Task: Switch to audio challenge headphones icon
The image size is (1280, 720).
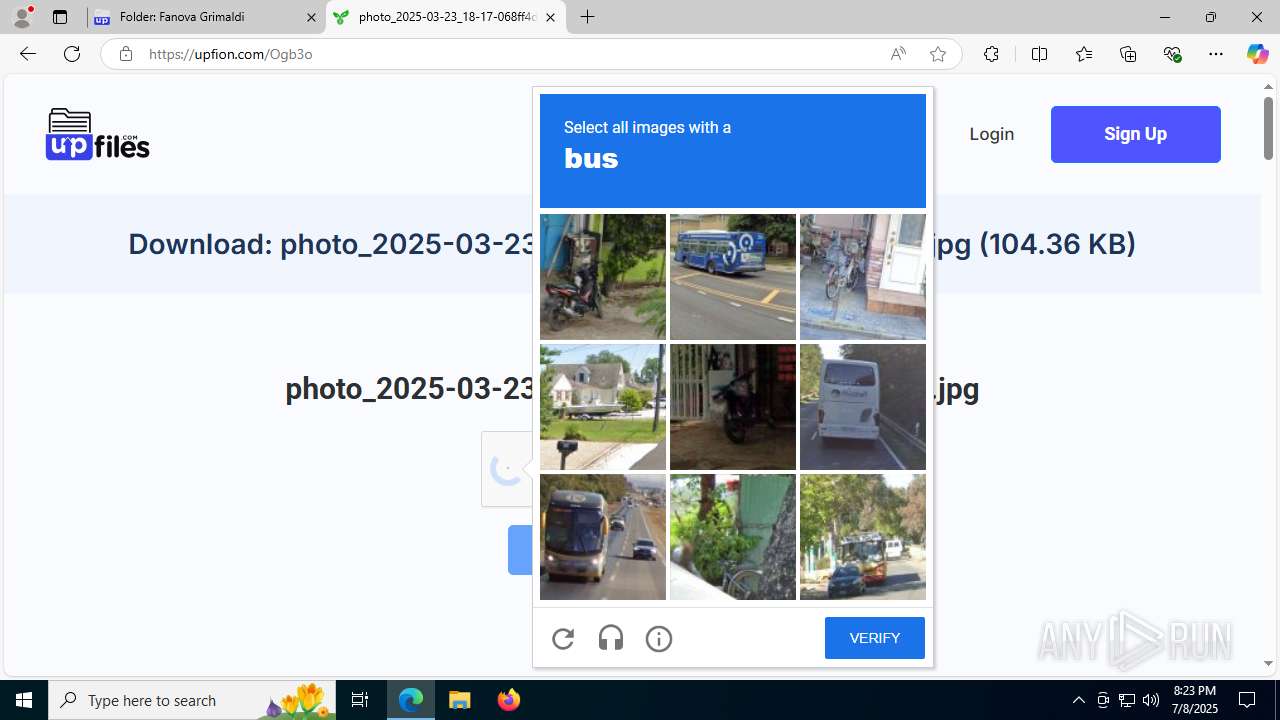Action: pos(611,638)
